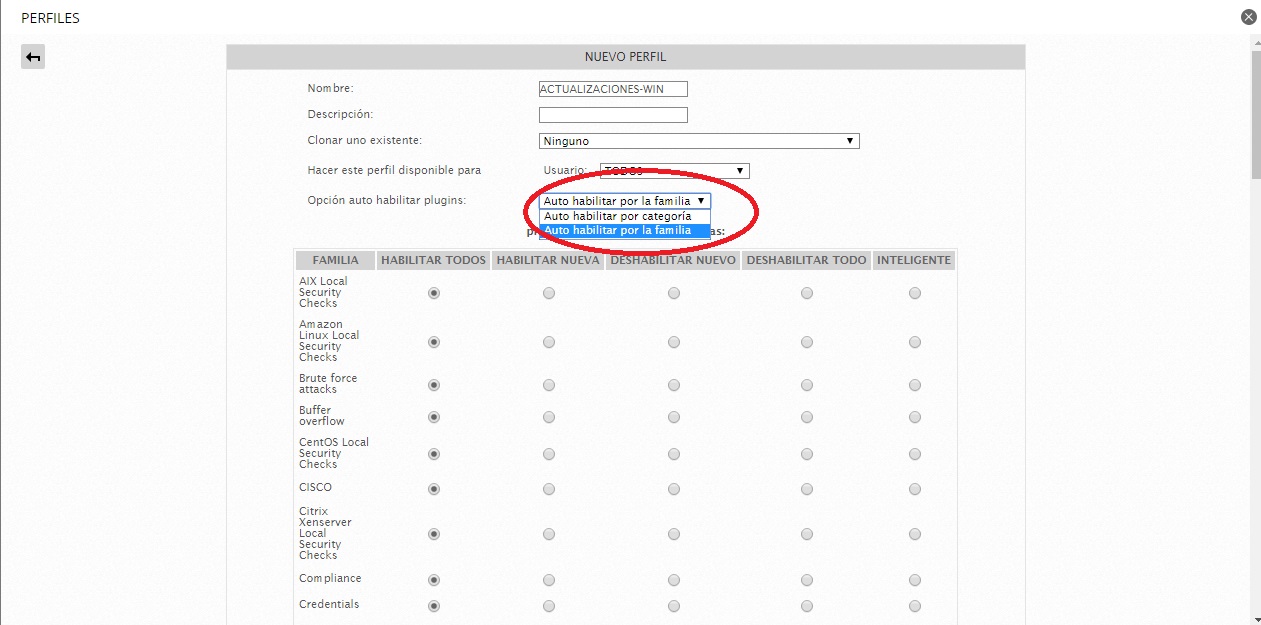The image size is (1261, 625).
Task: Click the back arrow icon
Action: tap(33, 57)
